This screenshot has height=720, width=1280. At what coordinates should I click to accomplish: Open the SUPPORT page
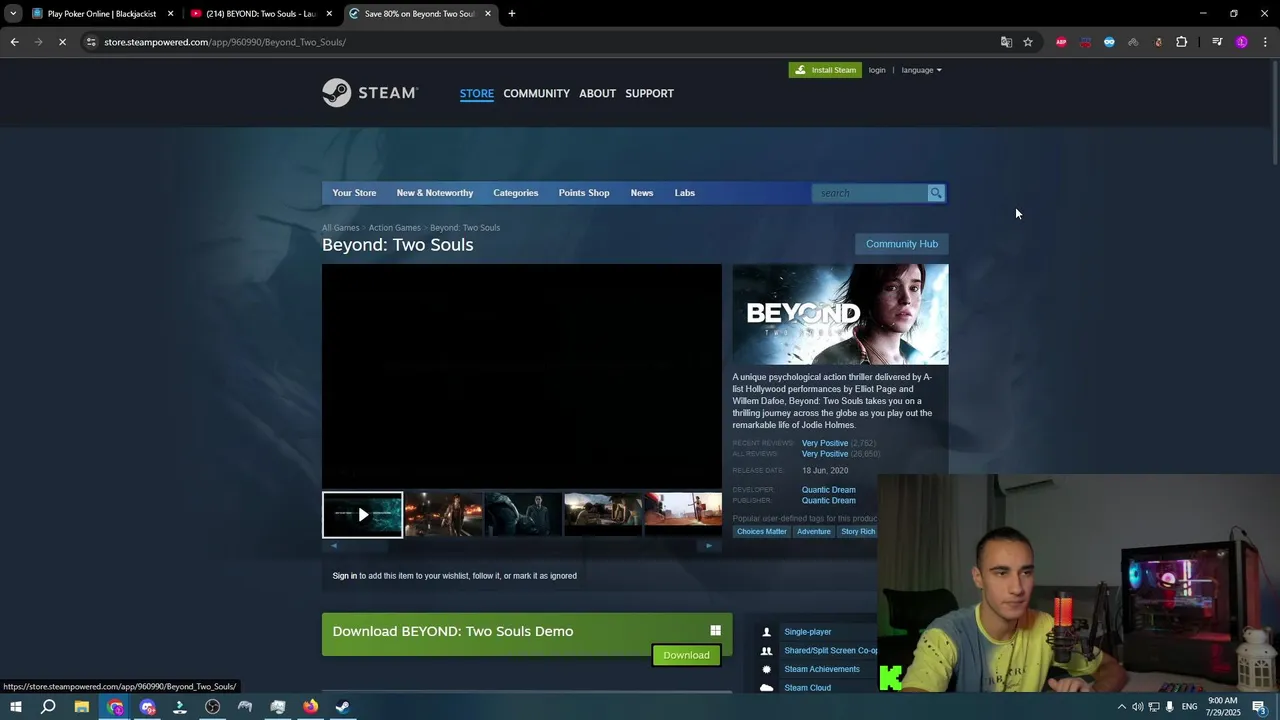pos(649,93)
